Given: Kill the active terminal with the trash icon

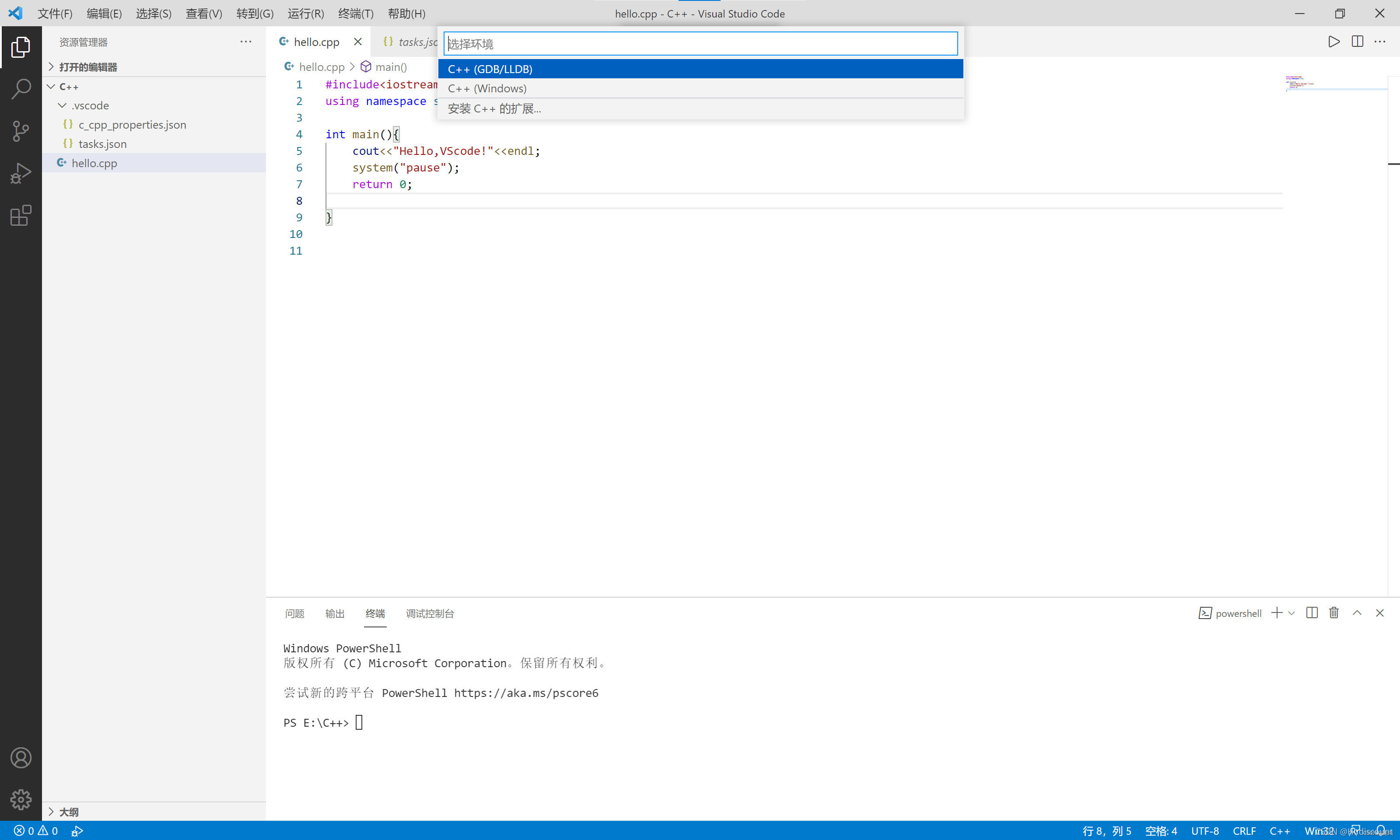Looking at the screenshot, I should tap(1334, 612).
